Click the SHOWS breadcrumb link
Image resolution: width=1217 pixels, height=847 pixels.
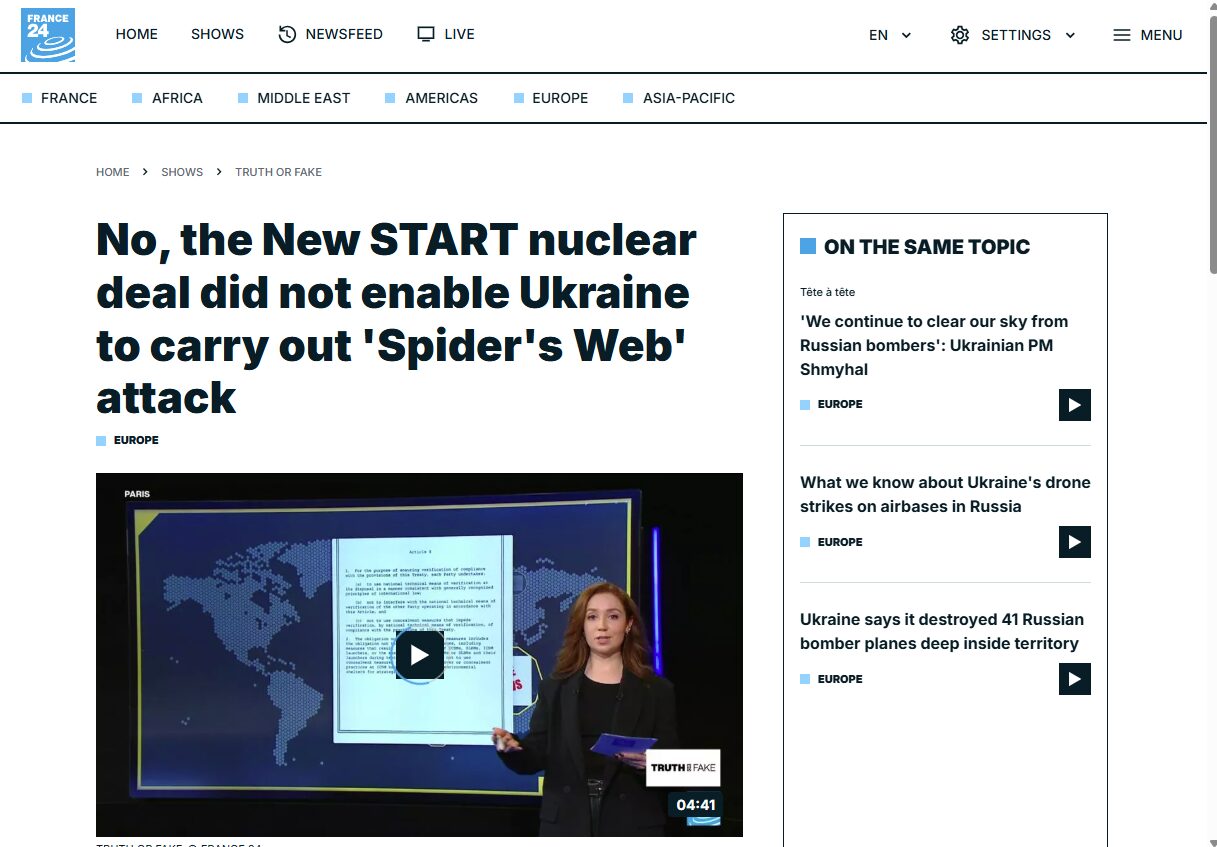[x=182, y=172]
